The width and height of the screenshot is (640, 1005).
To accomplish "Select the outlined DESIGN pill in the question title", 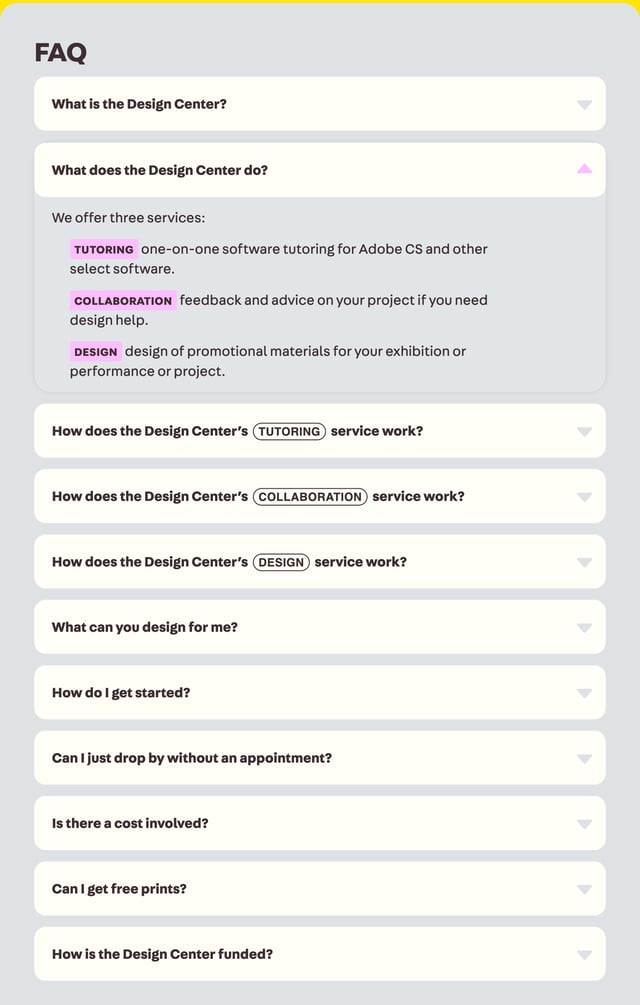I will pos(281,562).
